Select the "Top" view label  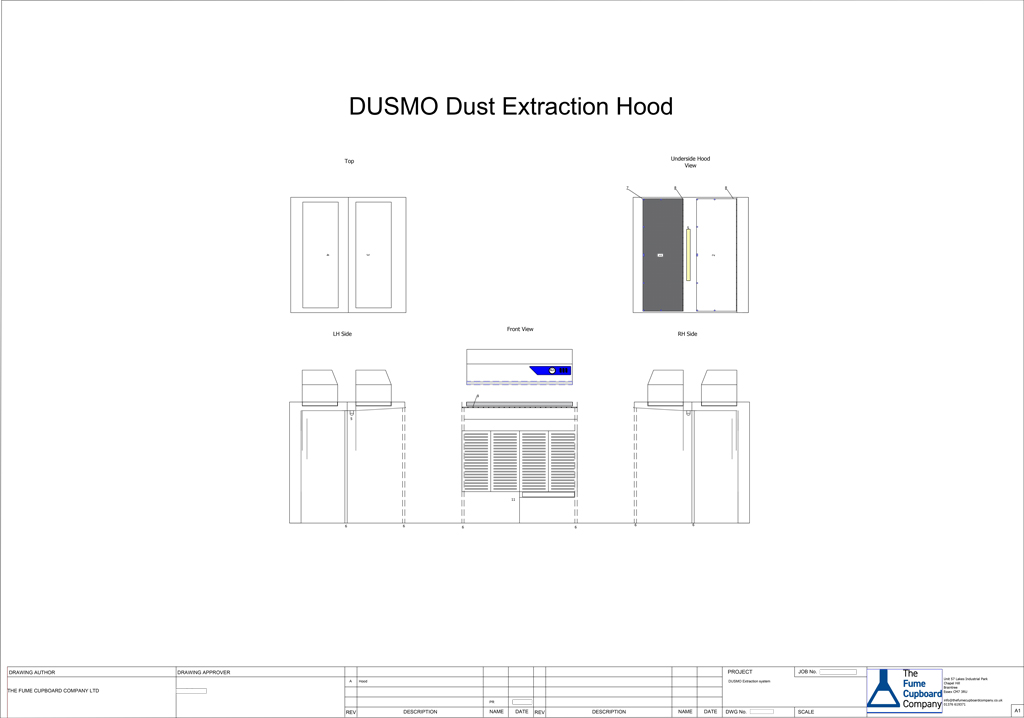tap(349, 161)
